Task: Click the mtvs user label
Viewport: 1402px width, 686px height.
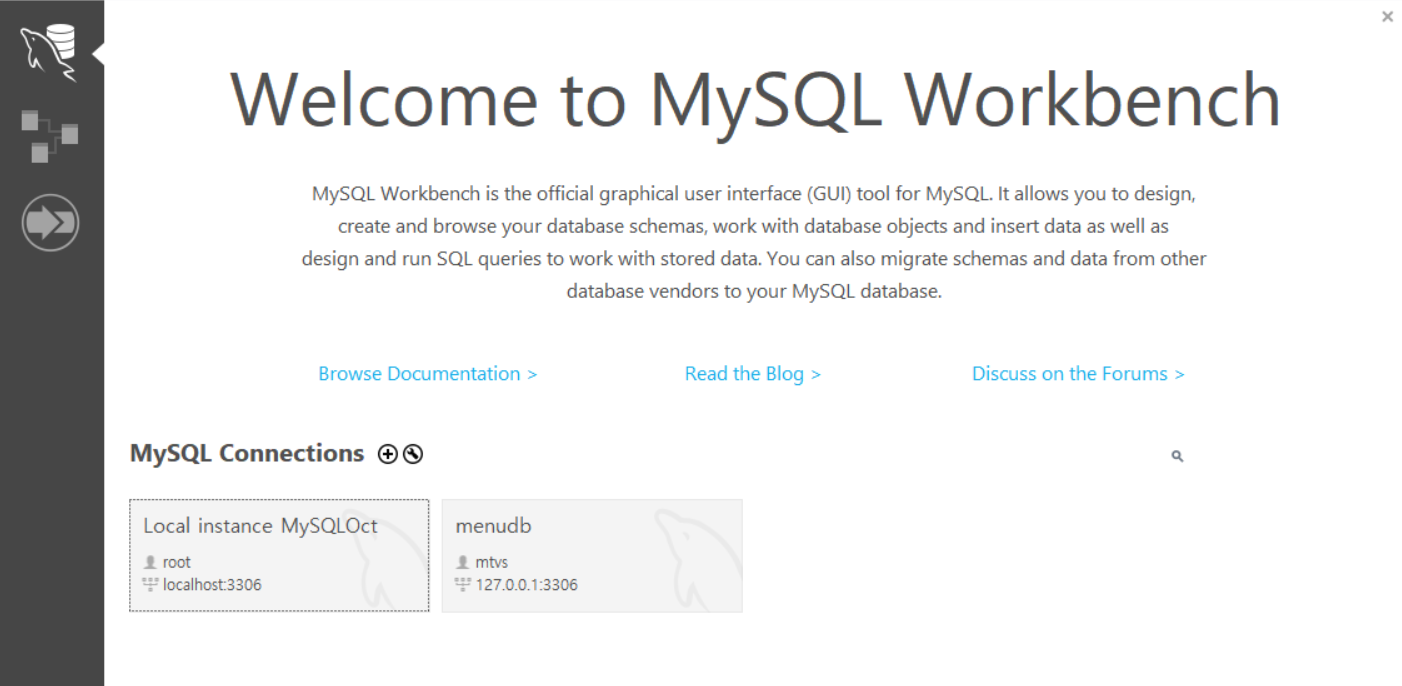Action: (x=492, y=562)
